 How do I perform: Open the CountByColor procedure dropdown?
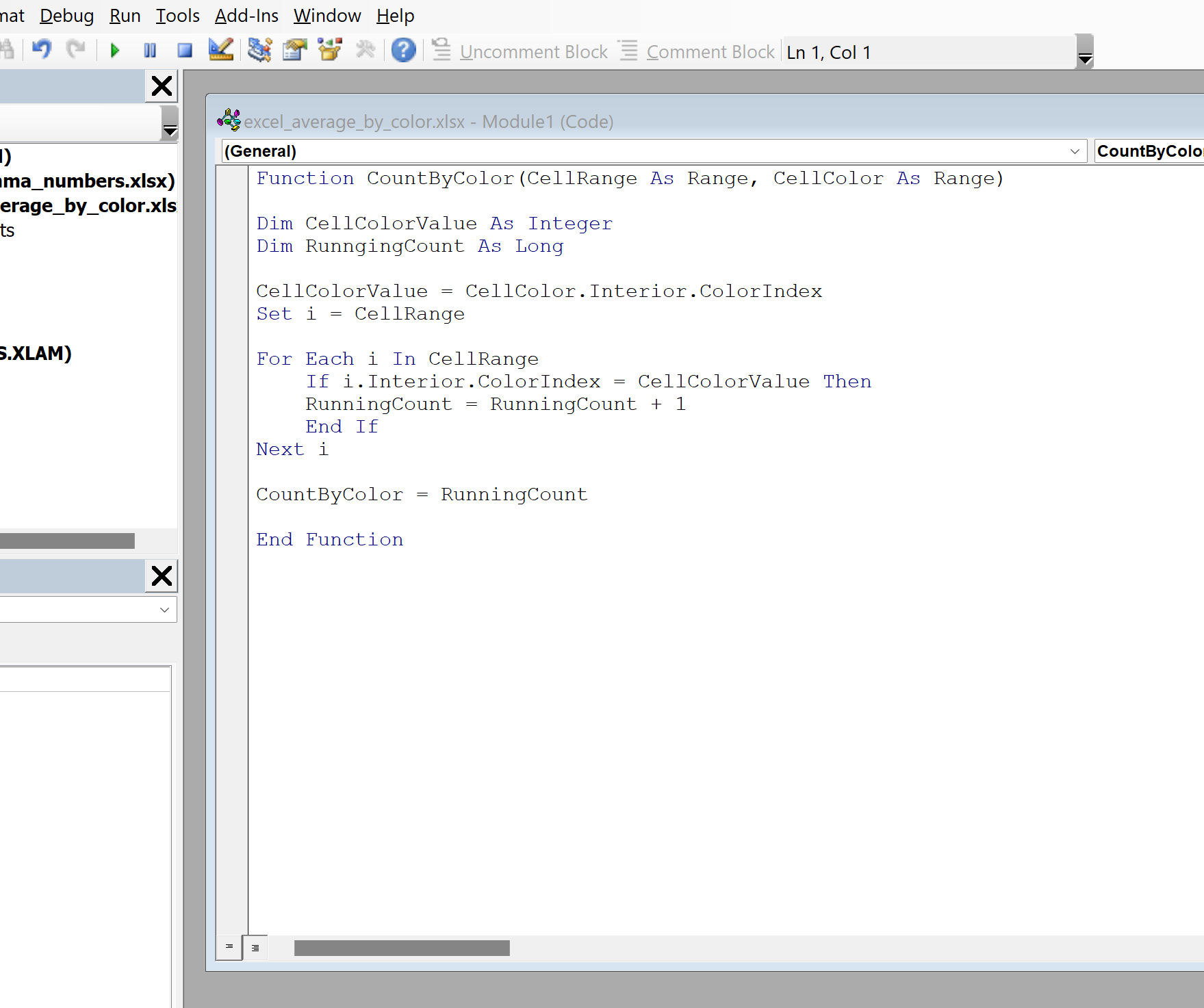pyautogui.click(x=1149, y=151)
